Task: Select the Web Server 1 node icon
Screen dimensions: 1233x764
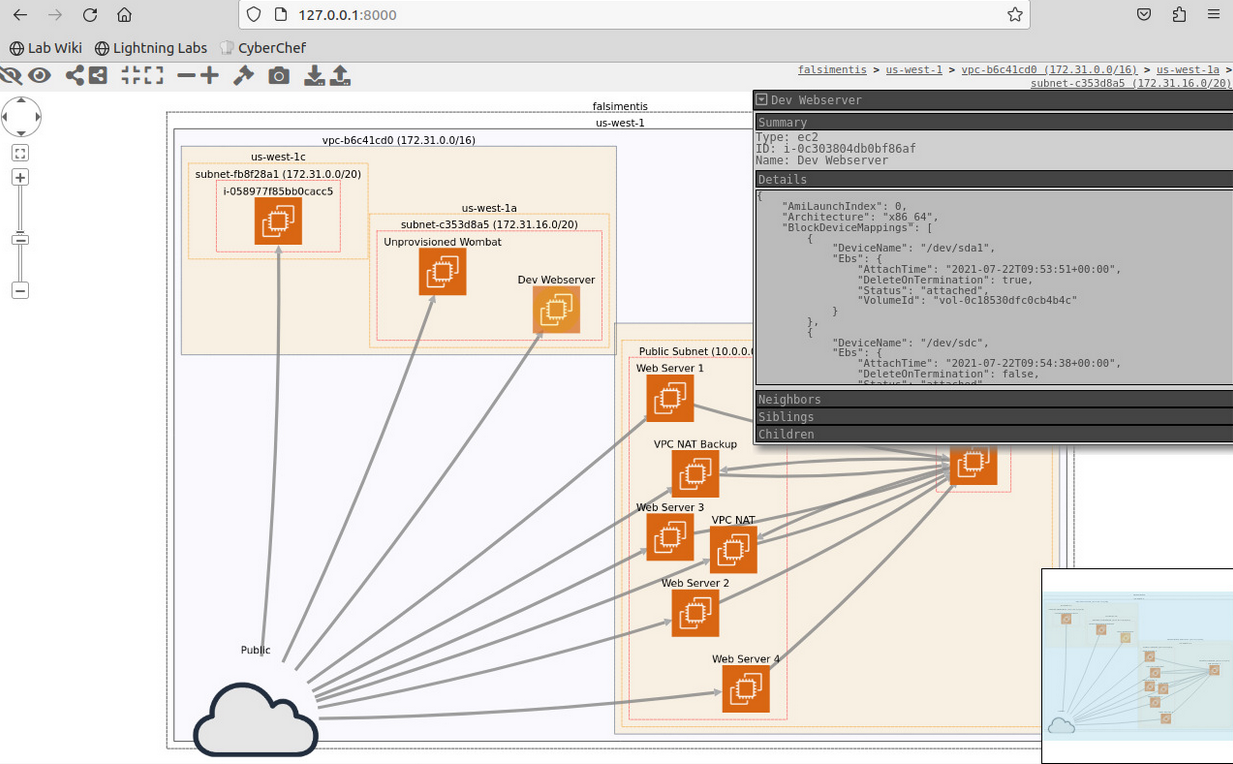Action: point(670,398)
